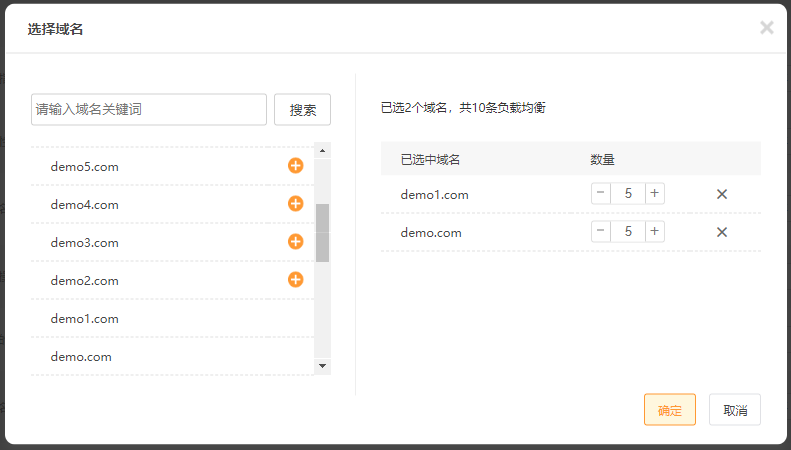Close the 选择域名 dialog
This screenshot has height=450, width=791.
tap(766, 28)
